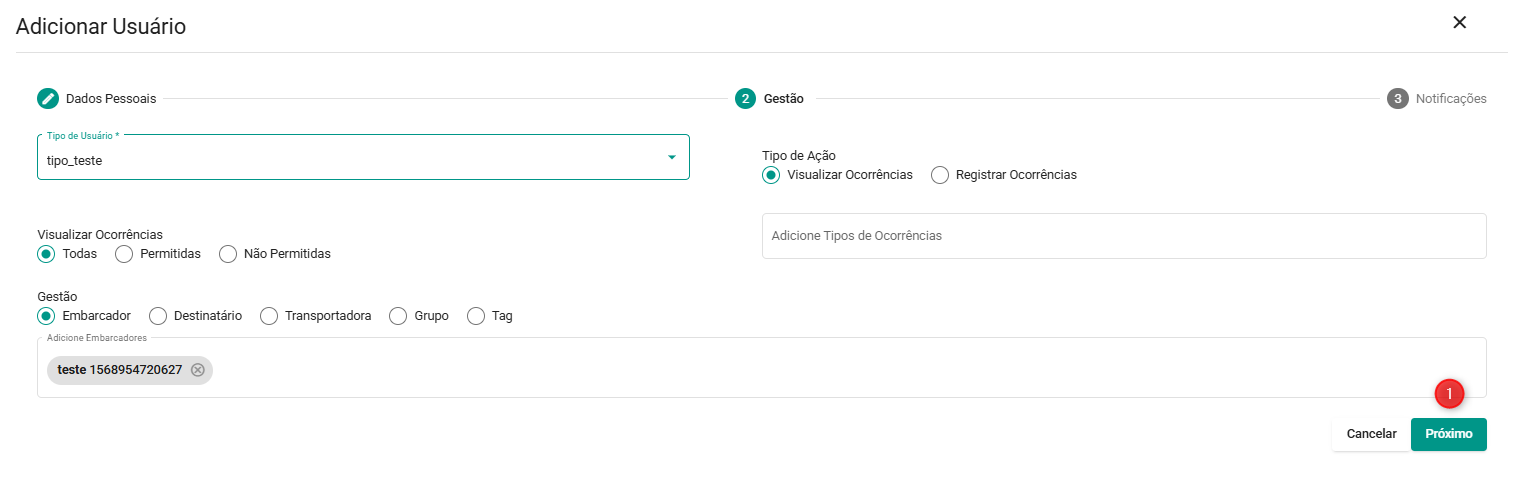Select the Todas radio button
This screenshot has width=1525, height=477.
click(x=47, y=254)
